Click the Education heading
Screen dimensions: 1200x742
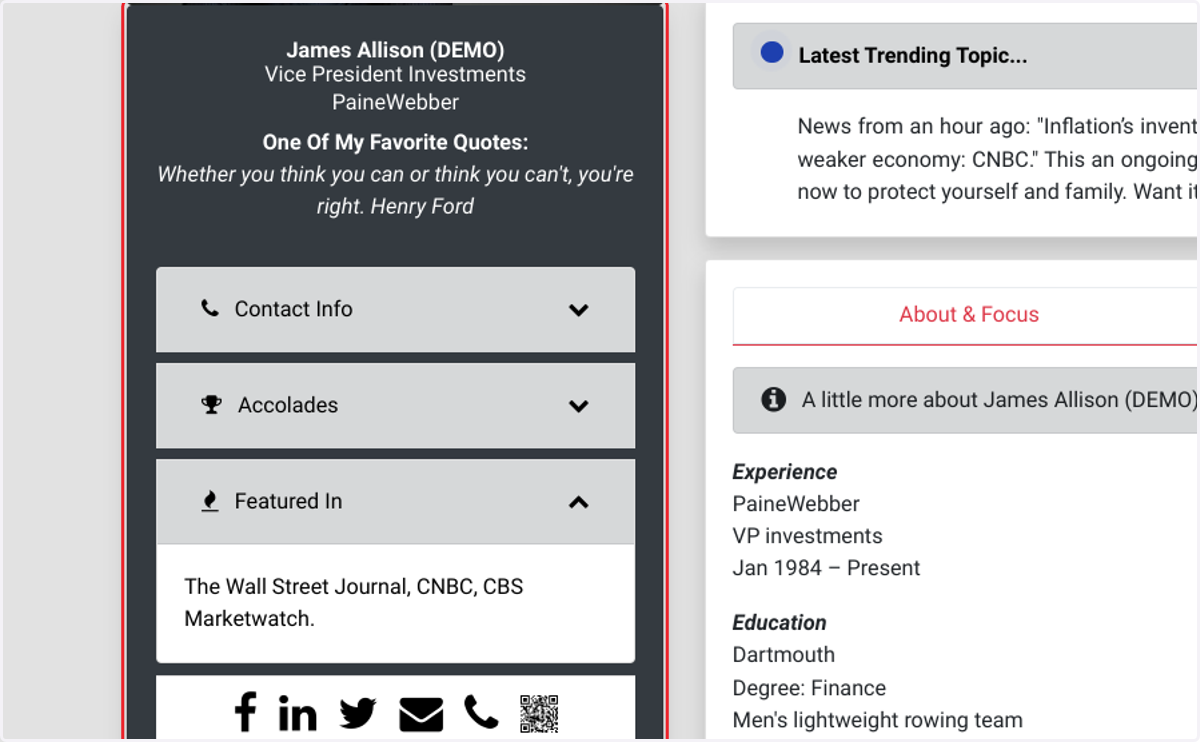point(779,623)
